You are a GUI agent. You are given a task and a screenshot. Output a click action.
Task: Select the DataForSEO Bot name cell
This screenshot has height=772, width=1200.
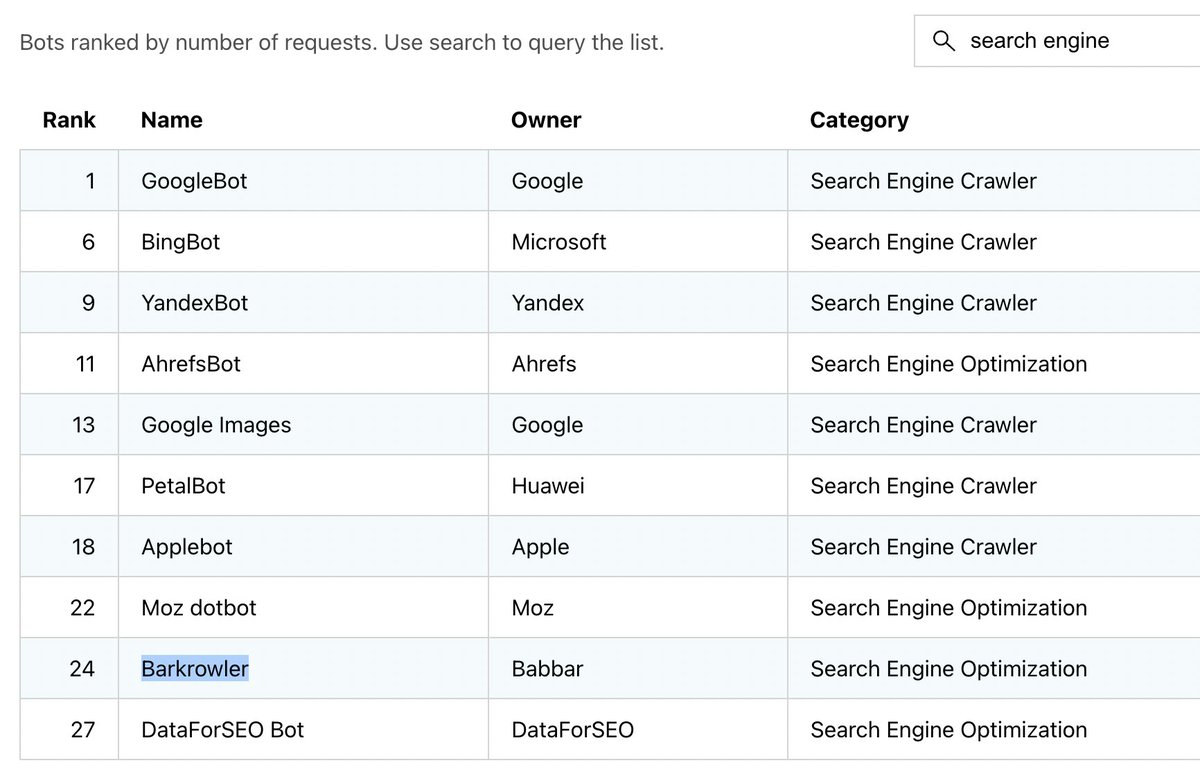[x=303, y=730]
